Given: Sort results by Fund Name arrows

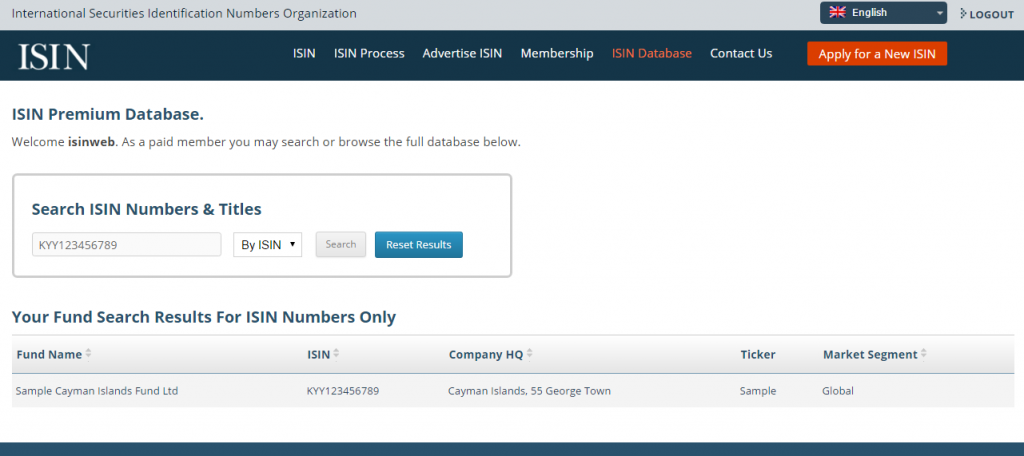Looking at the screenshot, I should pyautogui.click(x=88, y=354).
